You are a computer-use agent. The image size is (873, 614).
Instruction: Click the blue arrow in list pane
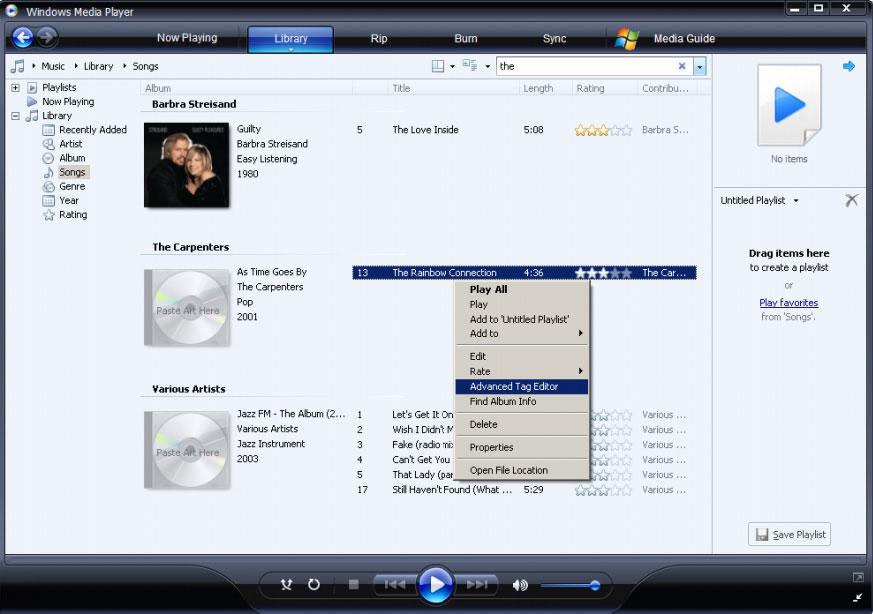849,66
